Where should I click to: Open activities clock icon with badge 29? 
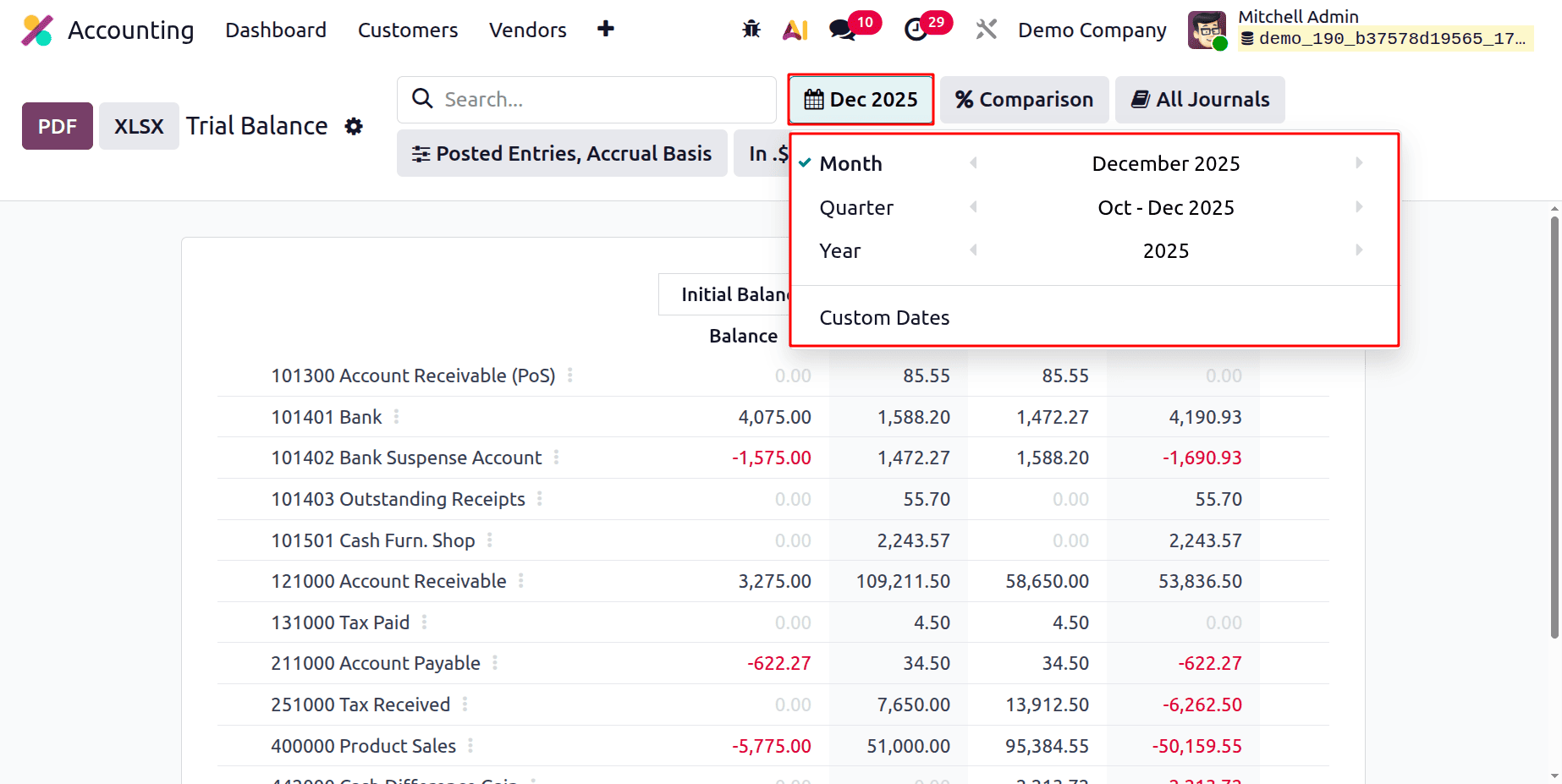927,27
